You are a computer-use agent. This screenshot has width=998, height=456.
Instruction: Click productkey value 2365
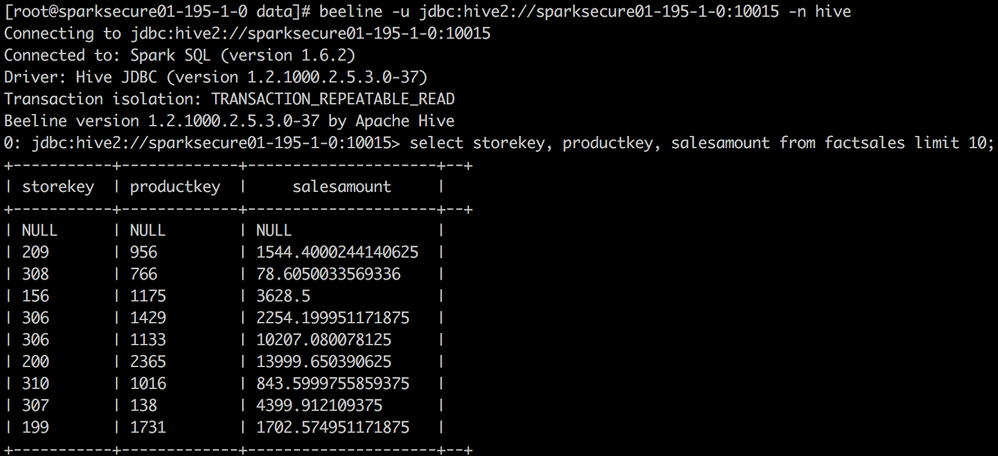click(149, 361)
